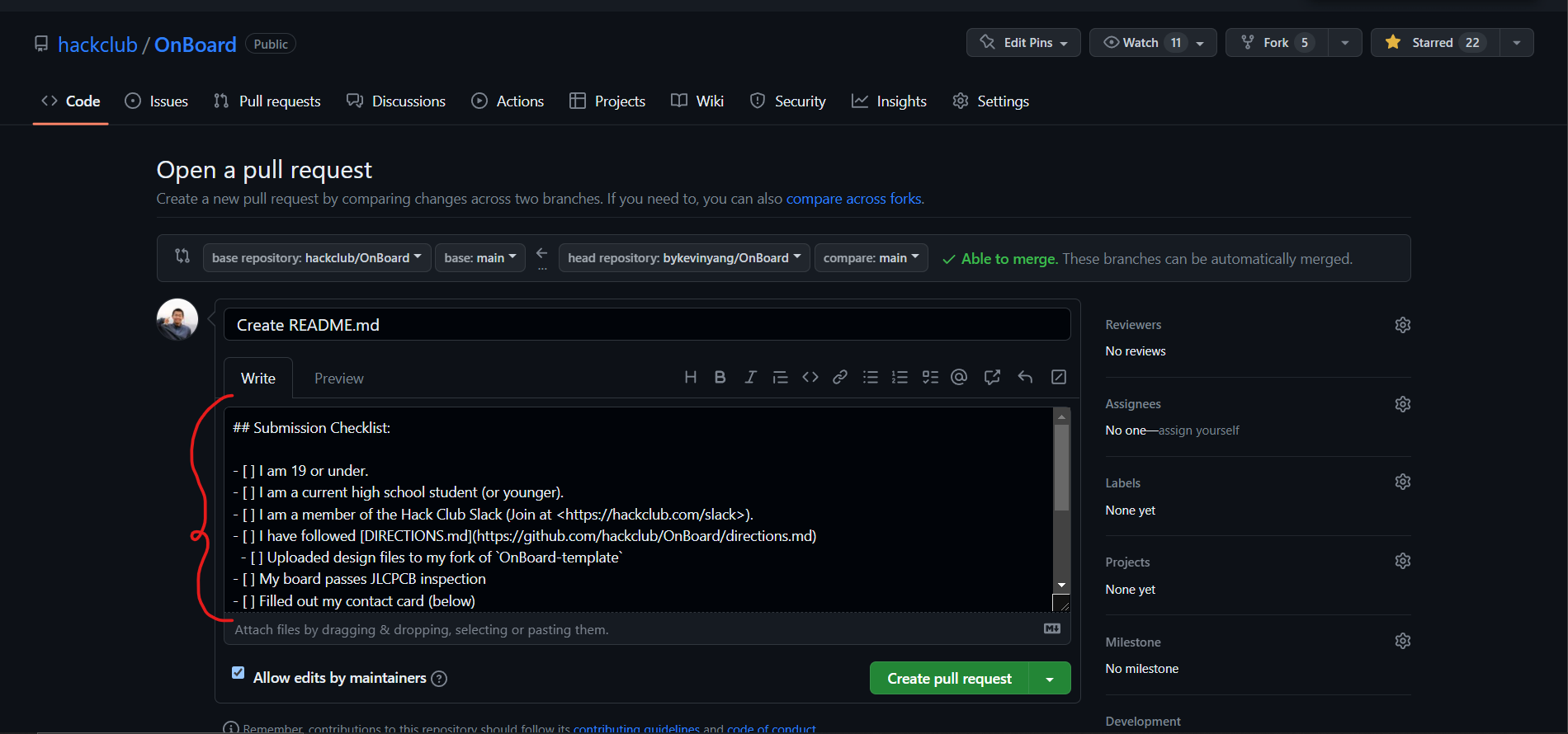Open the Actions tab
1568x734 pixels.
point(508,101)
